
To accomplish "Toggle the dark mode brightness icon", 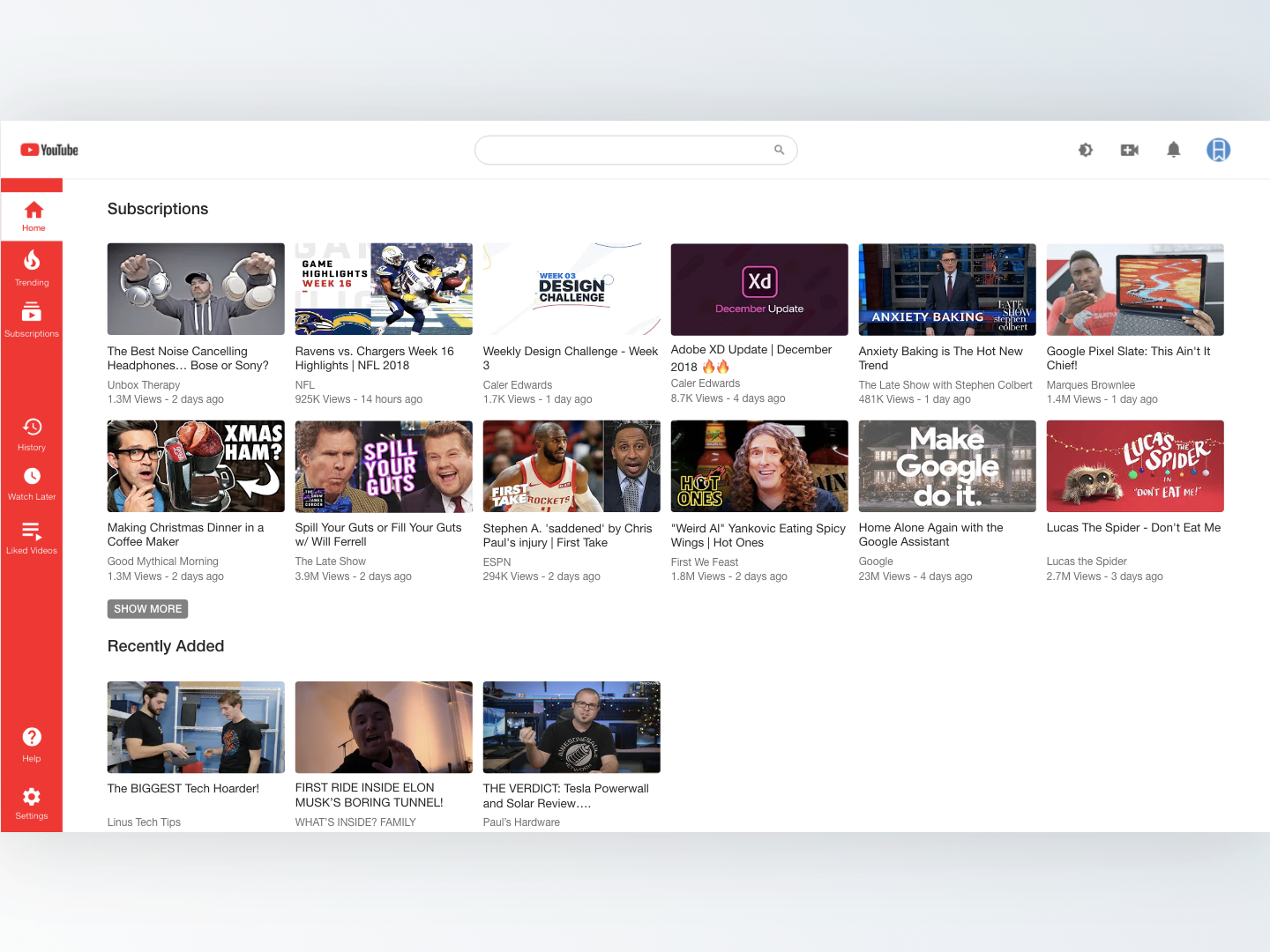I will point(1086,150).
